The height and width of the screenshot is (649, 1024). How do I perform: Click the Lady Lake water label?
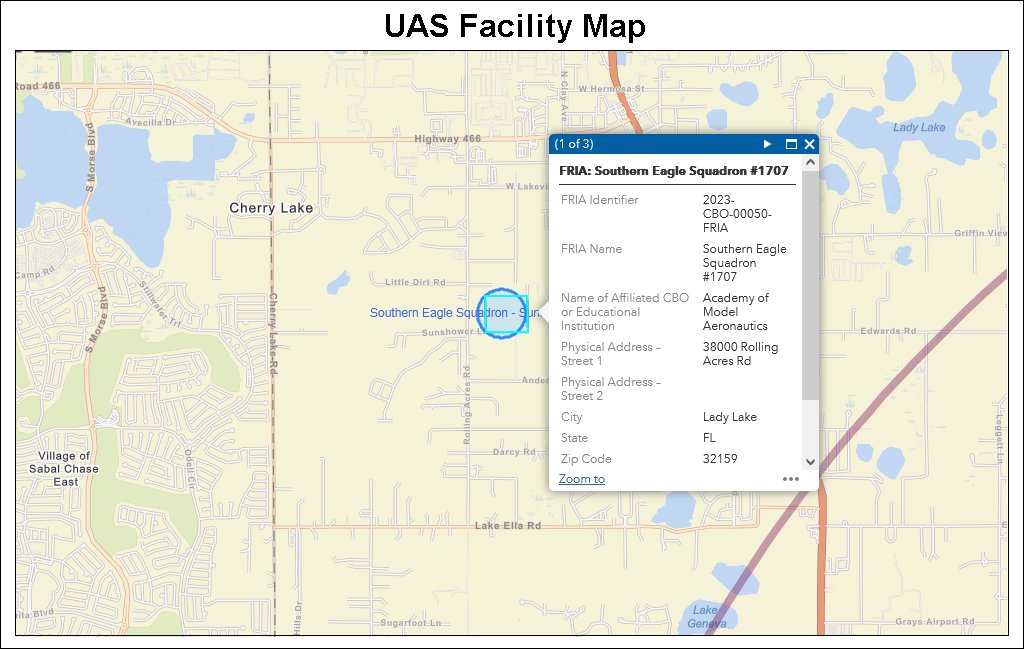click(919, 128)
